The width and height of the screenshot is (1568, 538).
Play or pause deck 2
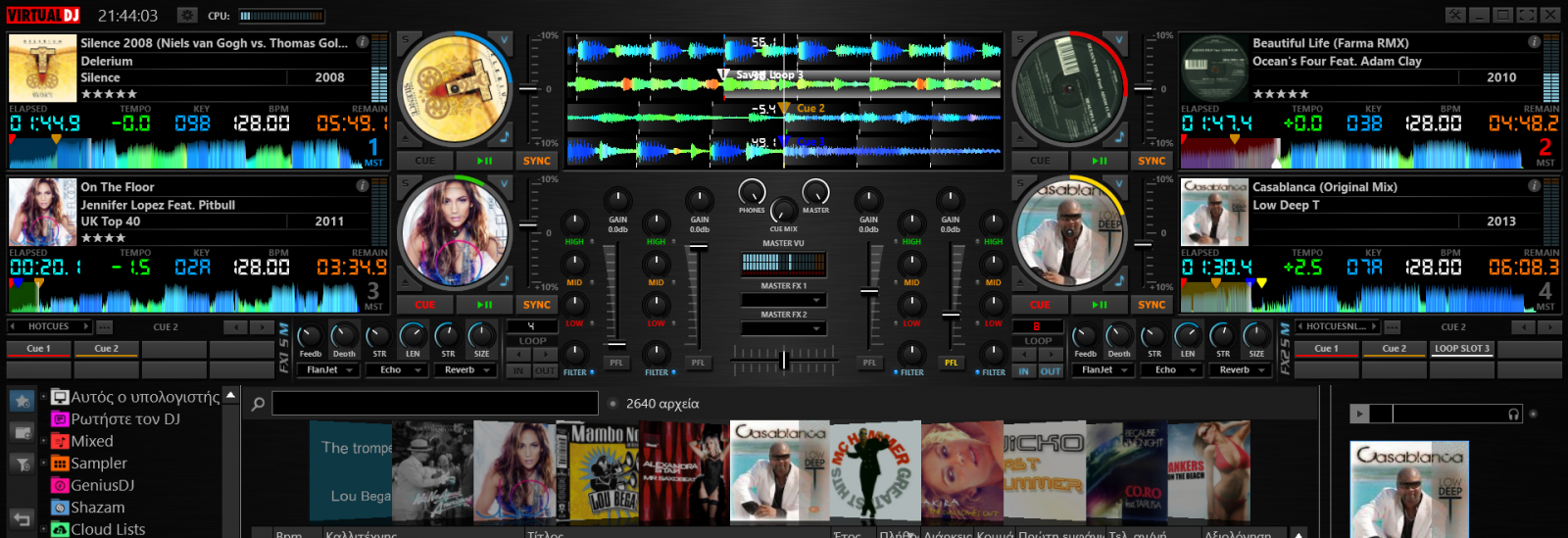click(1100, 161)
